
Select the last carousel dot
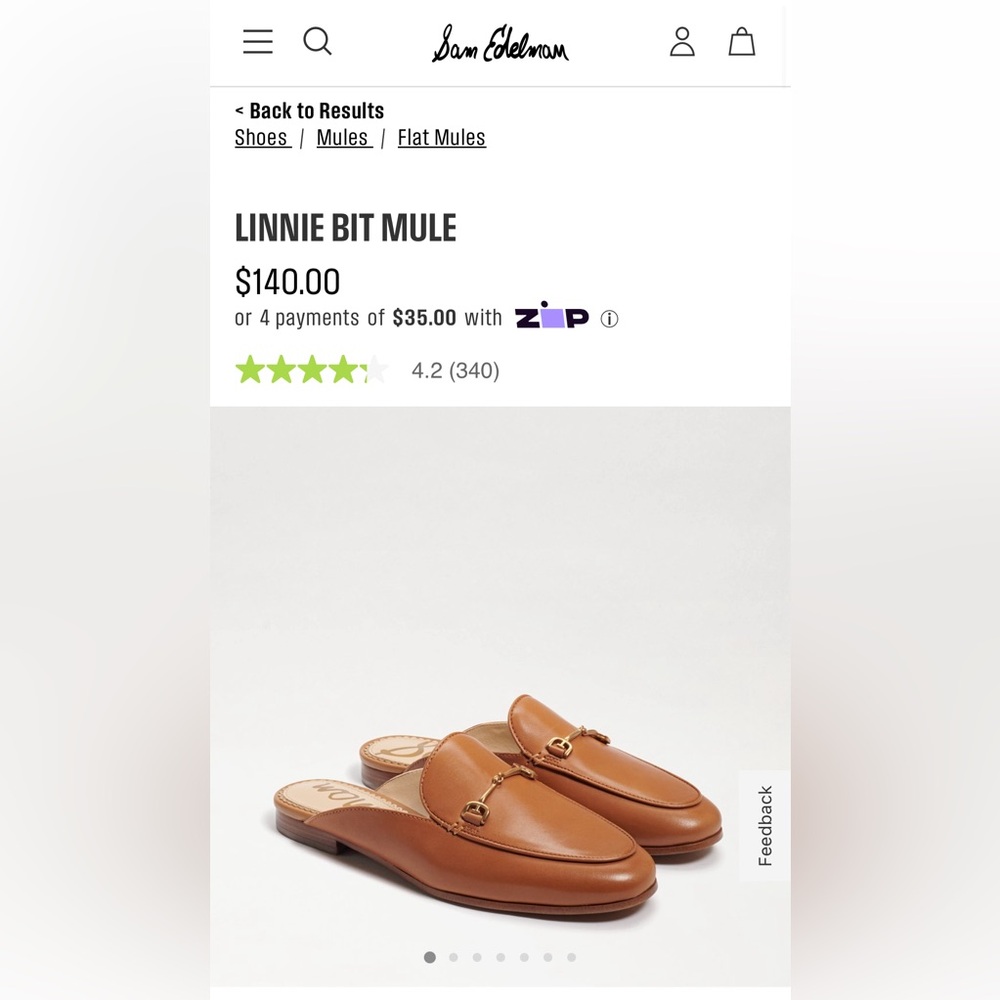[x=571, y=957]
